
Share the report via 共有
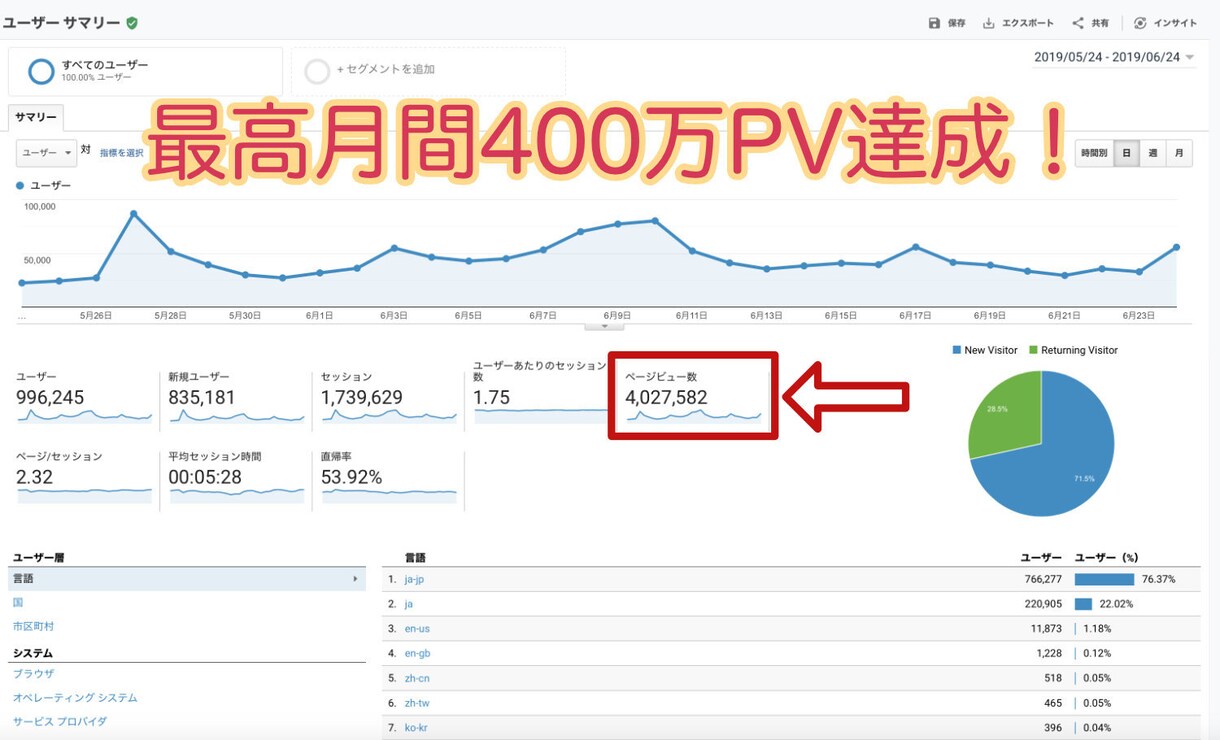1090,23
